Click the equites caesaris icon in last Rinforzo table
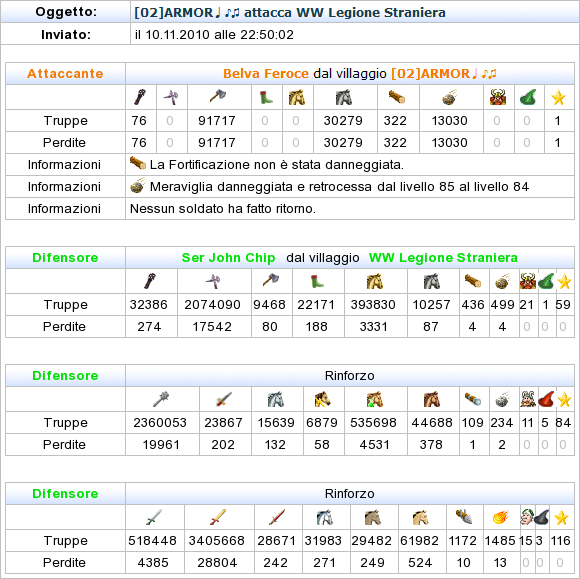The height and width of the screenshot is (579, 580). tap(421, 517)
